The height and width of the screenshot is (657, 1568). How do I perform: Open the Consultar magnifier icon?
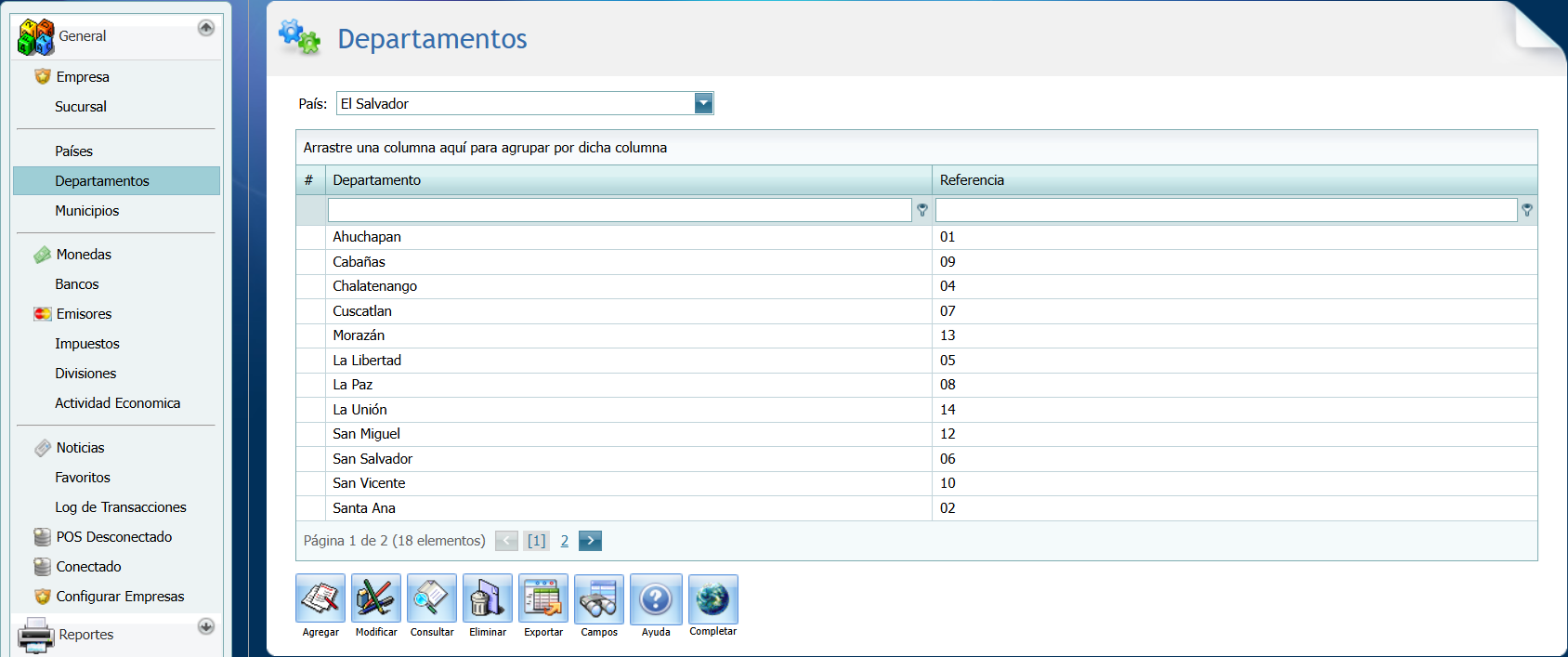pyautogui.click(x=432, y=598)
